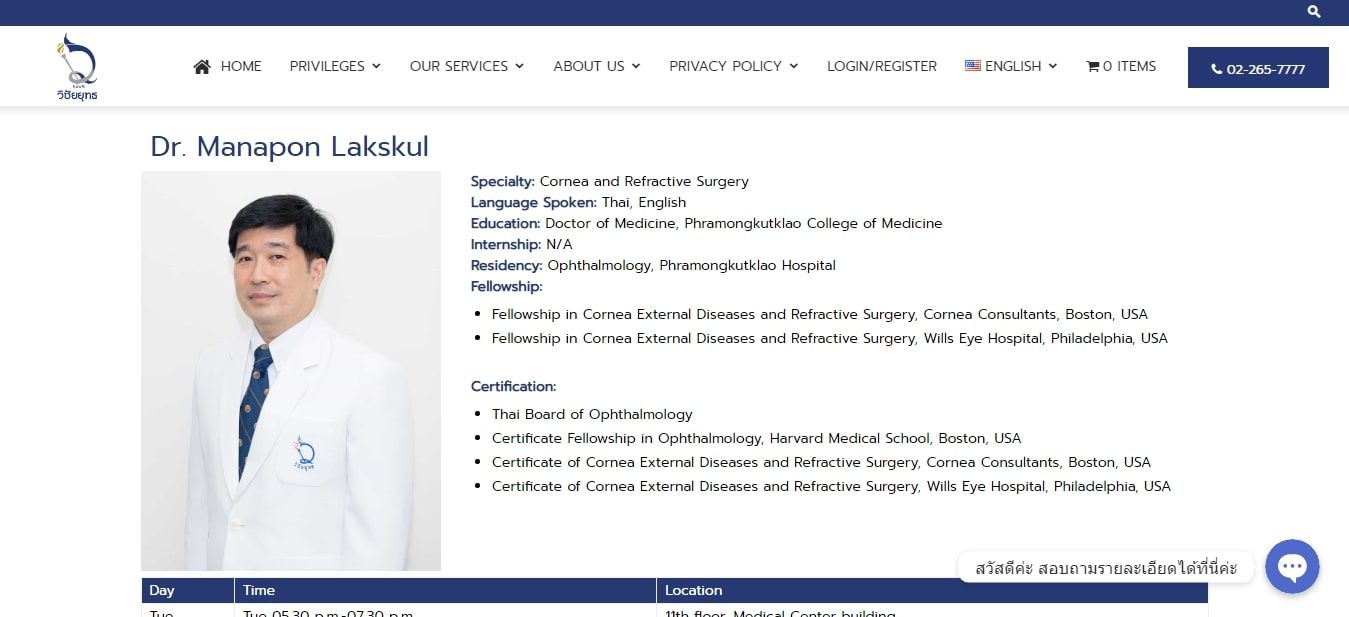
Task: Click the Location column header
Action: click(693, 590)
